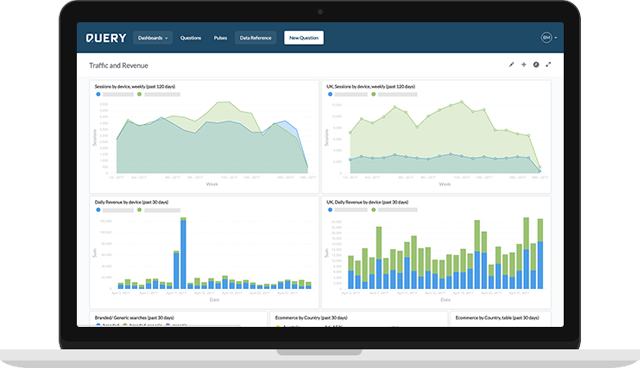Click green legend dot in UK Daily Revenue card
Image resolution: width=640 pixels, height=368 pixels.
(x=373, y=210)
